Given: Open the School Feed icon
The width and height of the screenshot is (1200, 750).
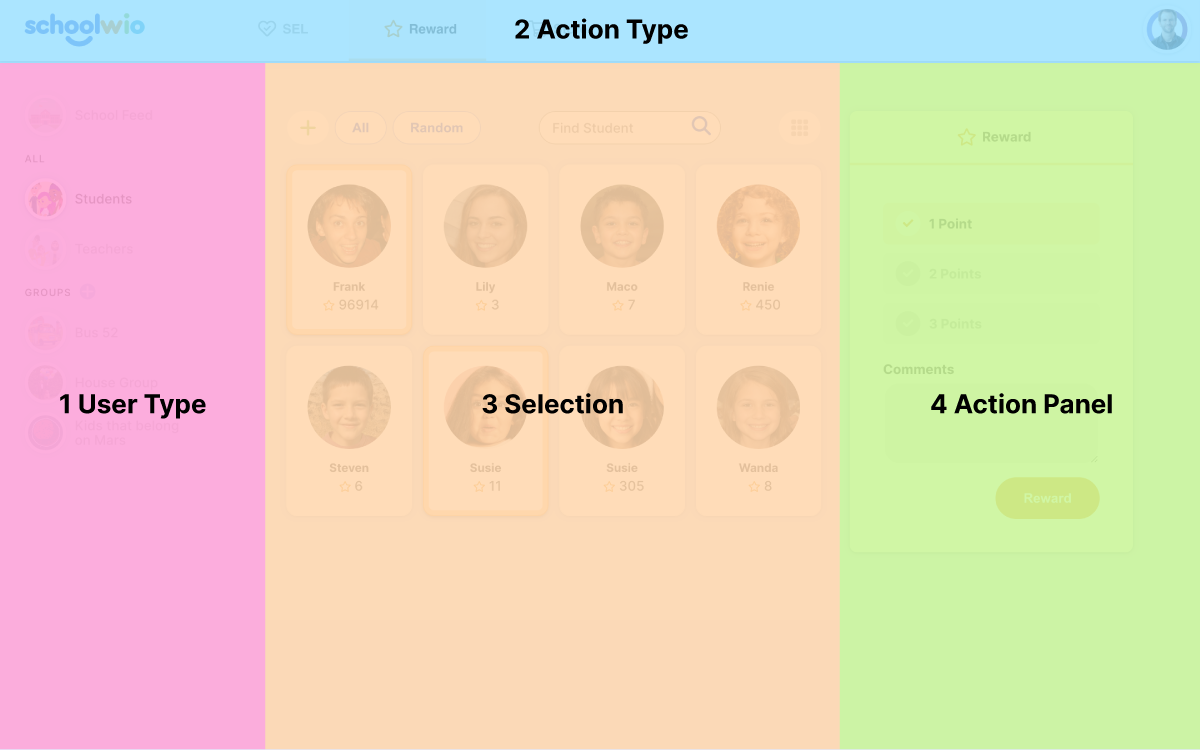Looking at the screenshot, I should coord(45,115).
